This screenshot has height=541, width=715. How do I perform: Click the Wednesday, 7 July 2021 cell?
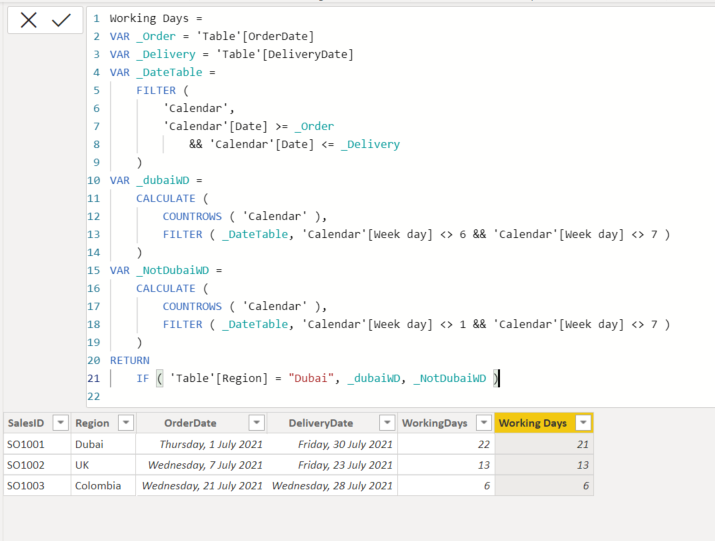[x=202, y=465]
